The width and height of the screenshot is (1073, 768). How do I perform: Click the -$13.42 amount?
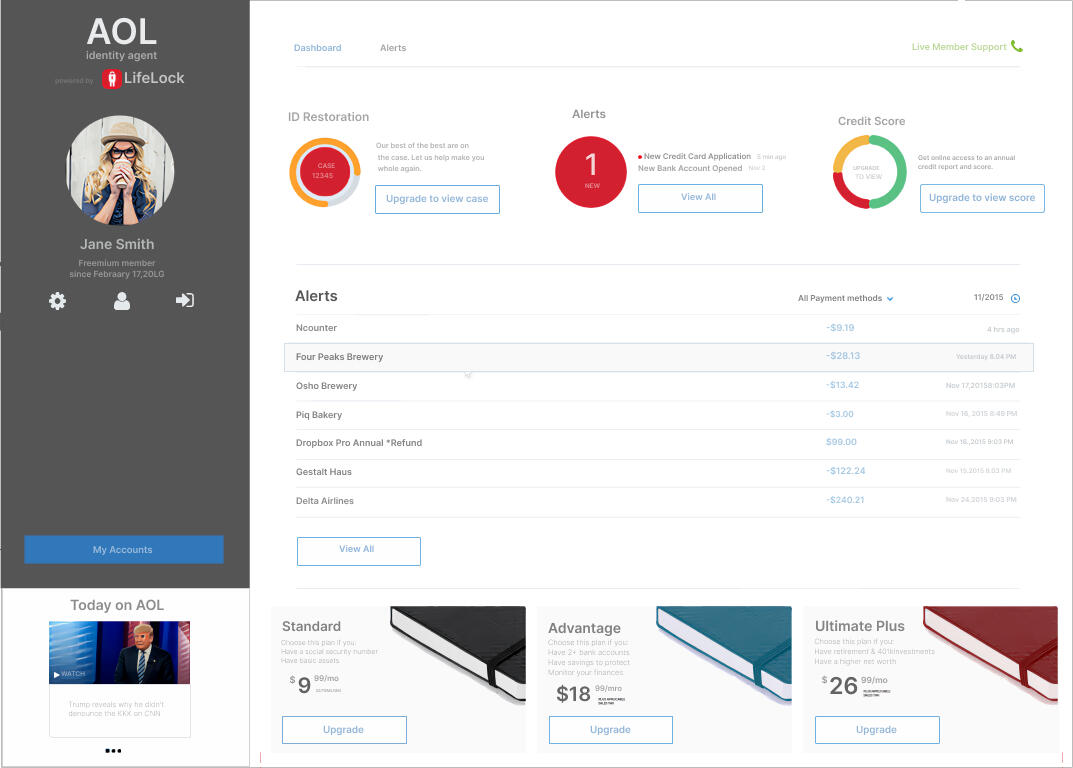coord(842,385)
